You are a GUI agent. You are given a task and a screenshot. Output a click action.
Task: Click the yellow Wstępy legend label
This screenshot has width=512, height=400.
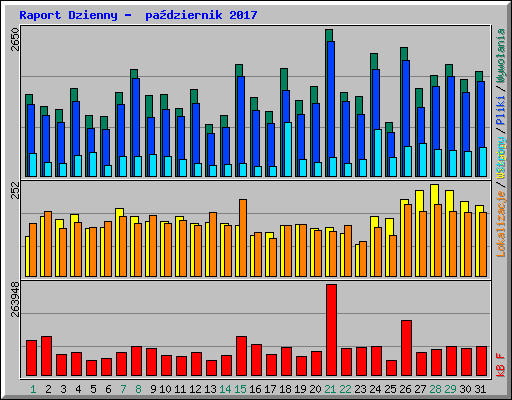tap(501, 158)
